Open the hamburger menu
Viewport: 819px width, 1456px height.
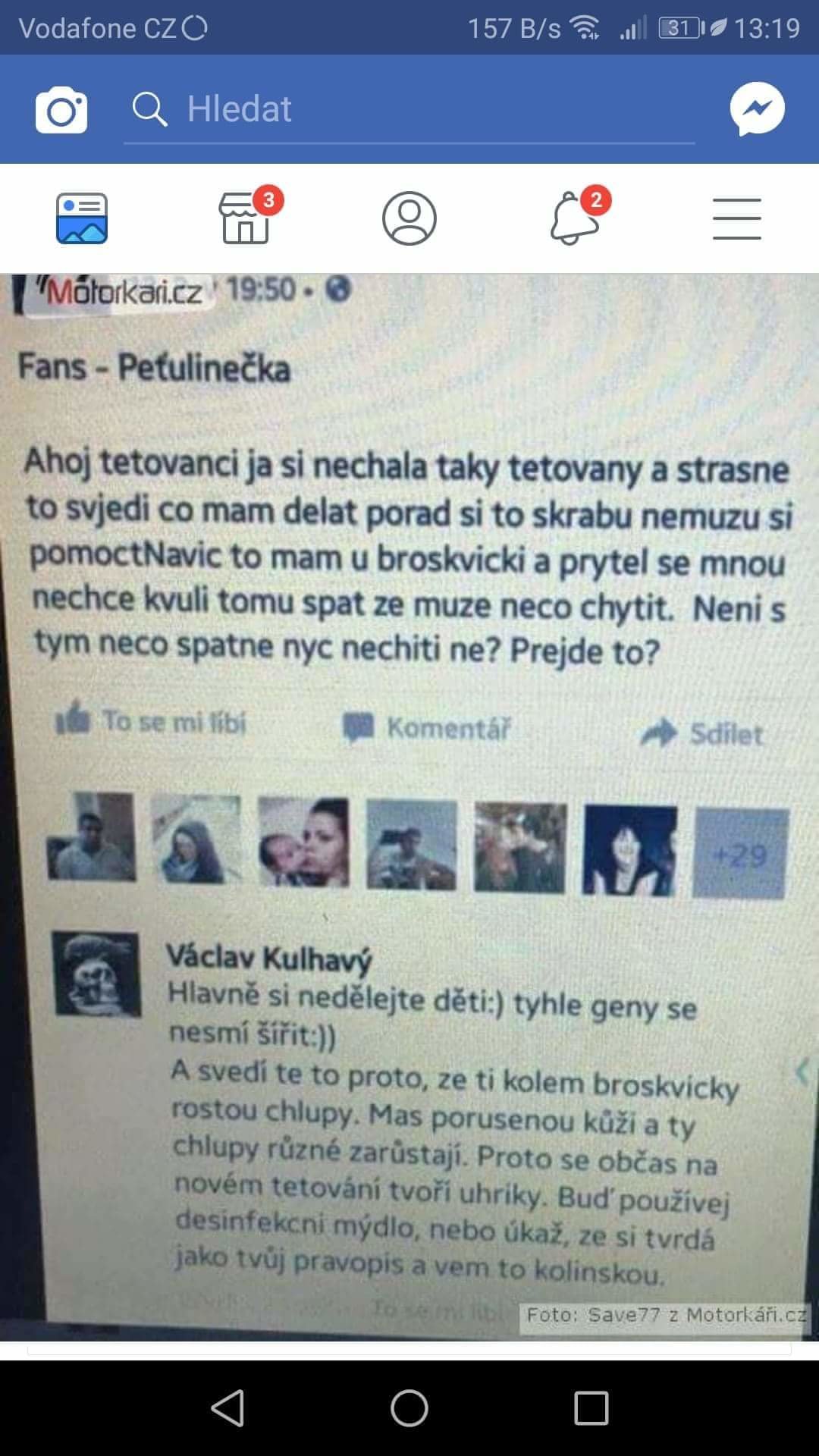coord(737,218)
